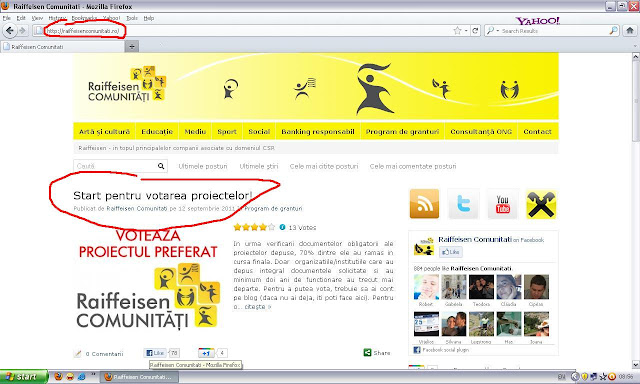Open the YouTube icon

coord(502,204)
